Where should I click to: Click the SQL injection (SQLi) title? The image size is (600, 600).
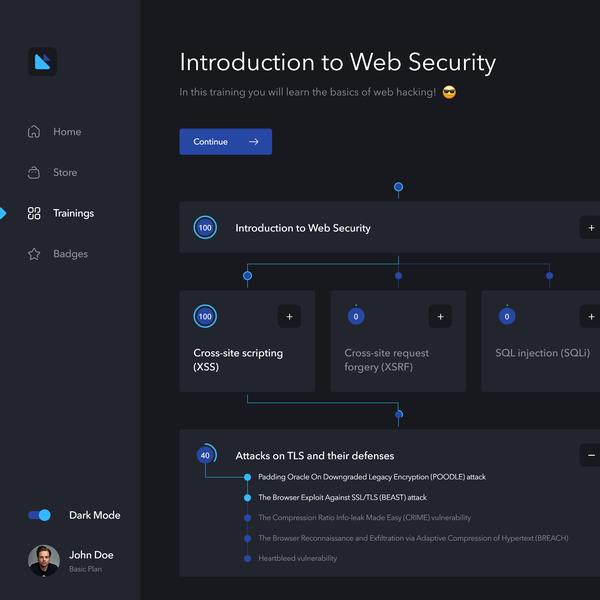point(543,353)
